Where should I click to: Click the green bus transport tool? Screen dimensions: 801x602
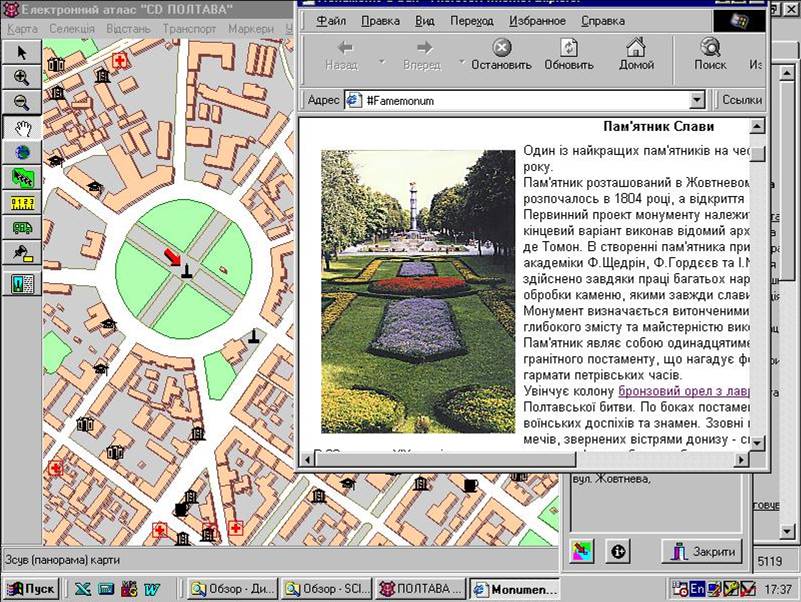point(21,229)
